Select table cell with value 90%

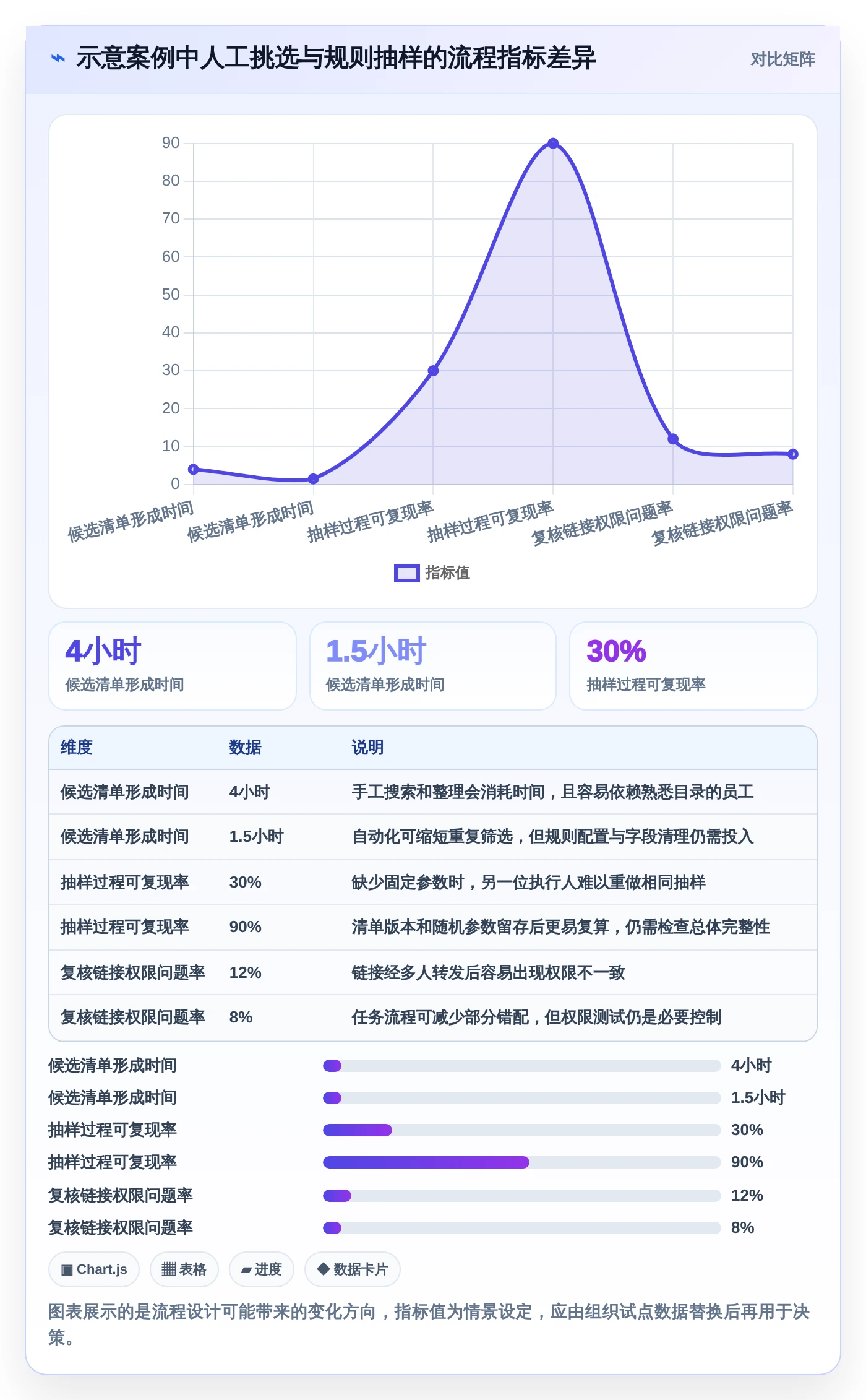tap(246, 927)
